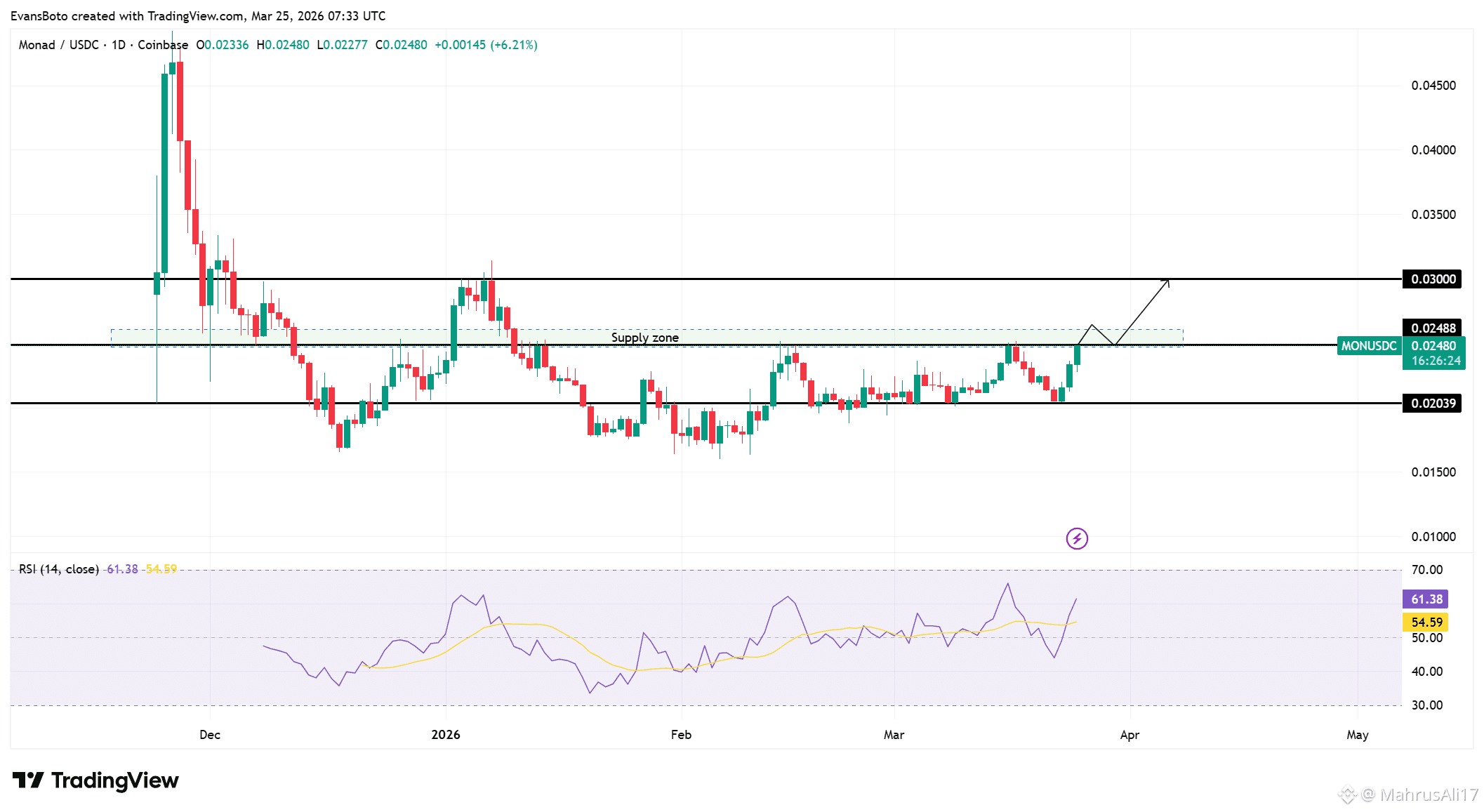Select the Mar label on the time axis

(894, 735)
